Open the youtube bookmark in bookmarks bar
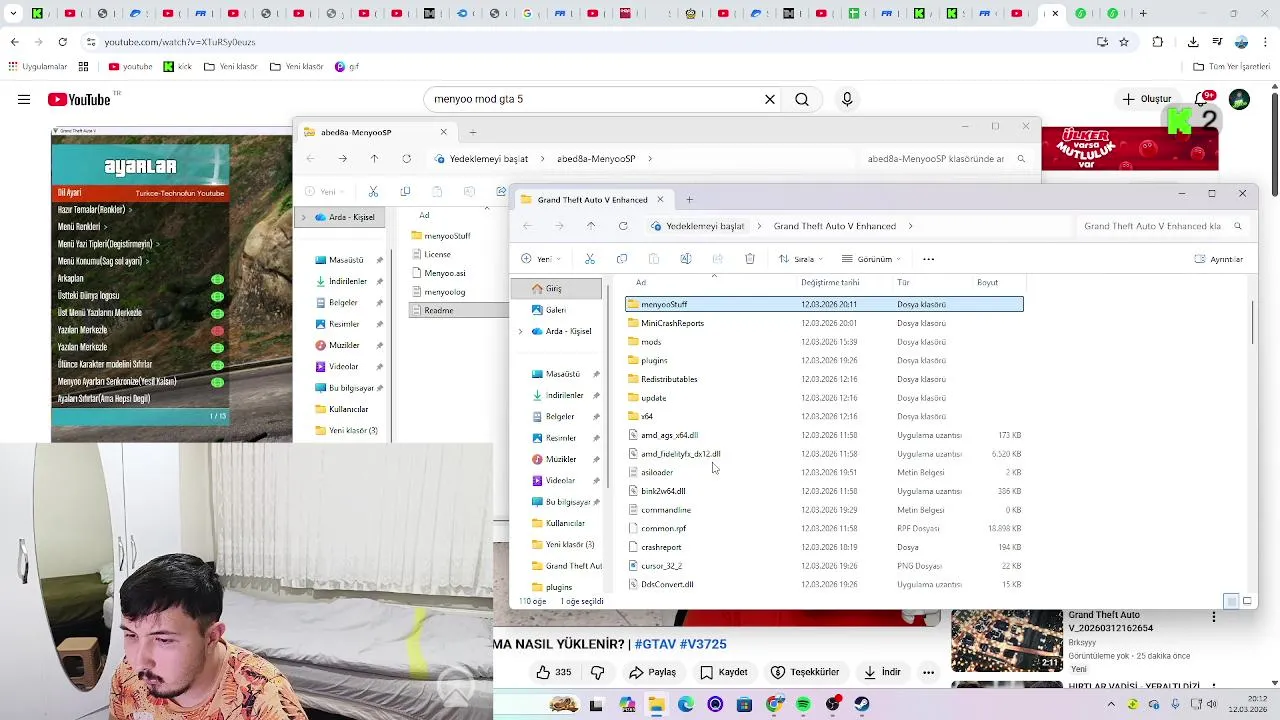1280x720 pixels. point(130,67)
